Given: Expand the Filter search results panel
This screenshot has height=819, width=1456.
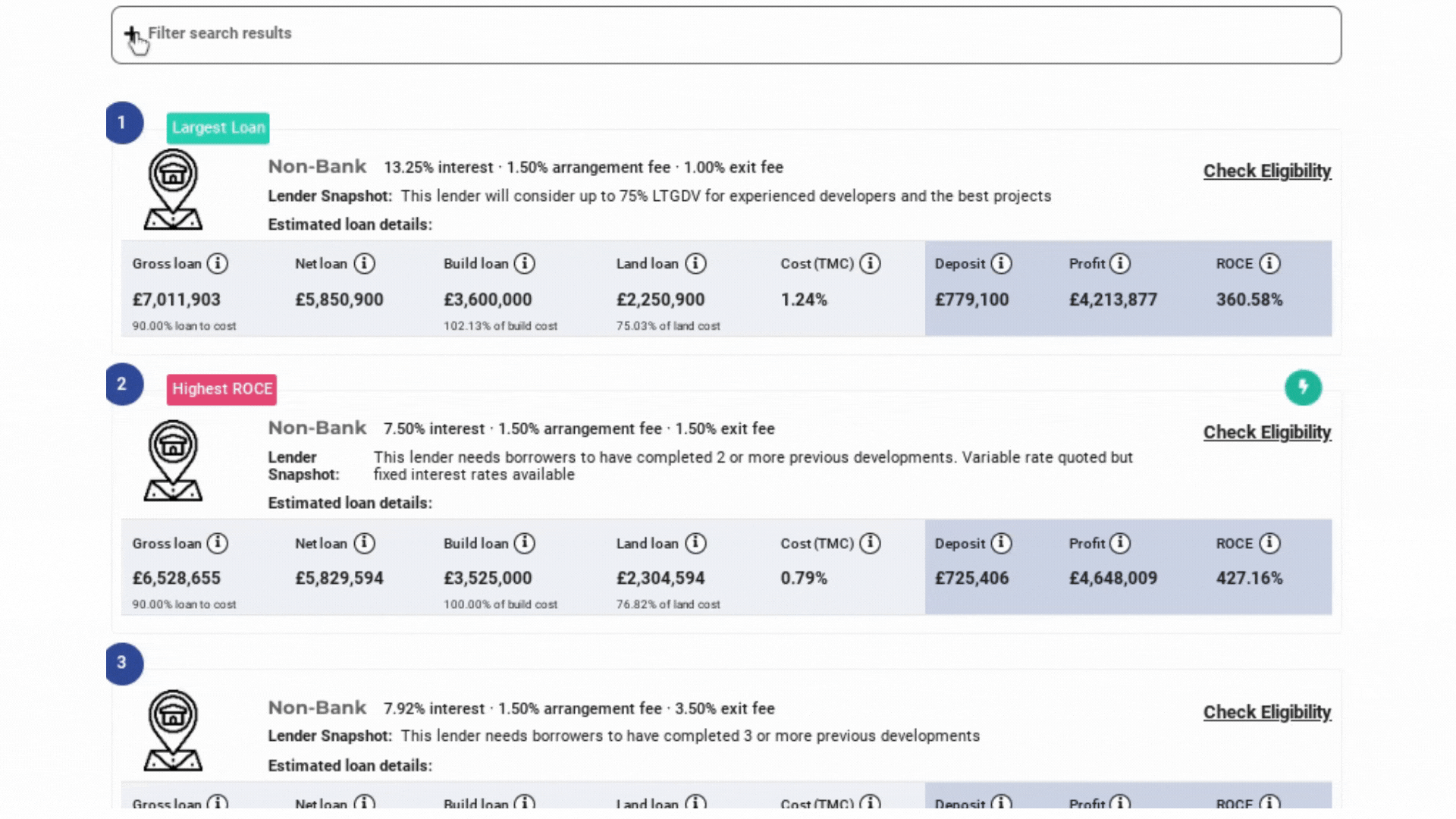Looking at the screenshot, I should (219, 33).
